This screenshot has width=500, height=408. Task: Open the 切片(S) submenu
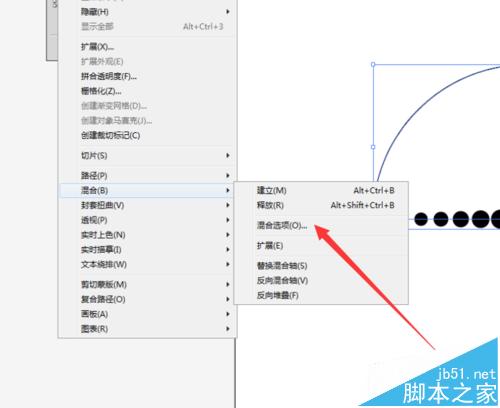click(x=147, y=155)
